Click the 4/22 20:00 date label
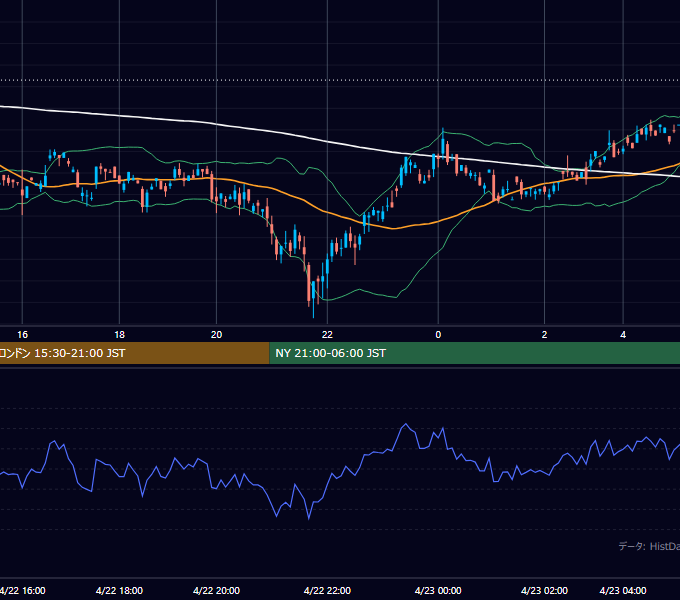Image resolution: width=680 pixels, height=600 pixels. [x=216, y=590]
